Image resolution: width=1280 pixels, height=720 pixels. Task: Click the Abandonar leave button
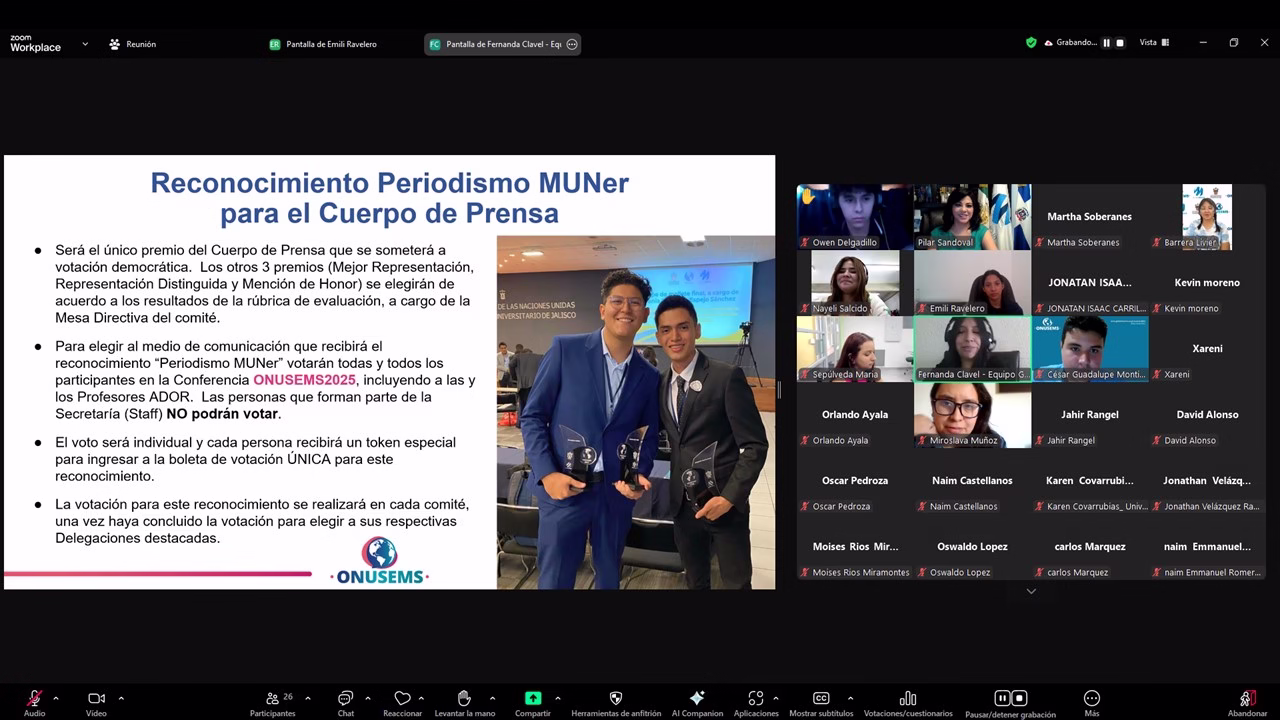(x=1247, y=699)
